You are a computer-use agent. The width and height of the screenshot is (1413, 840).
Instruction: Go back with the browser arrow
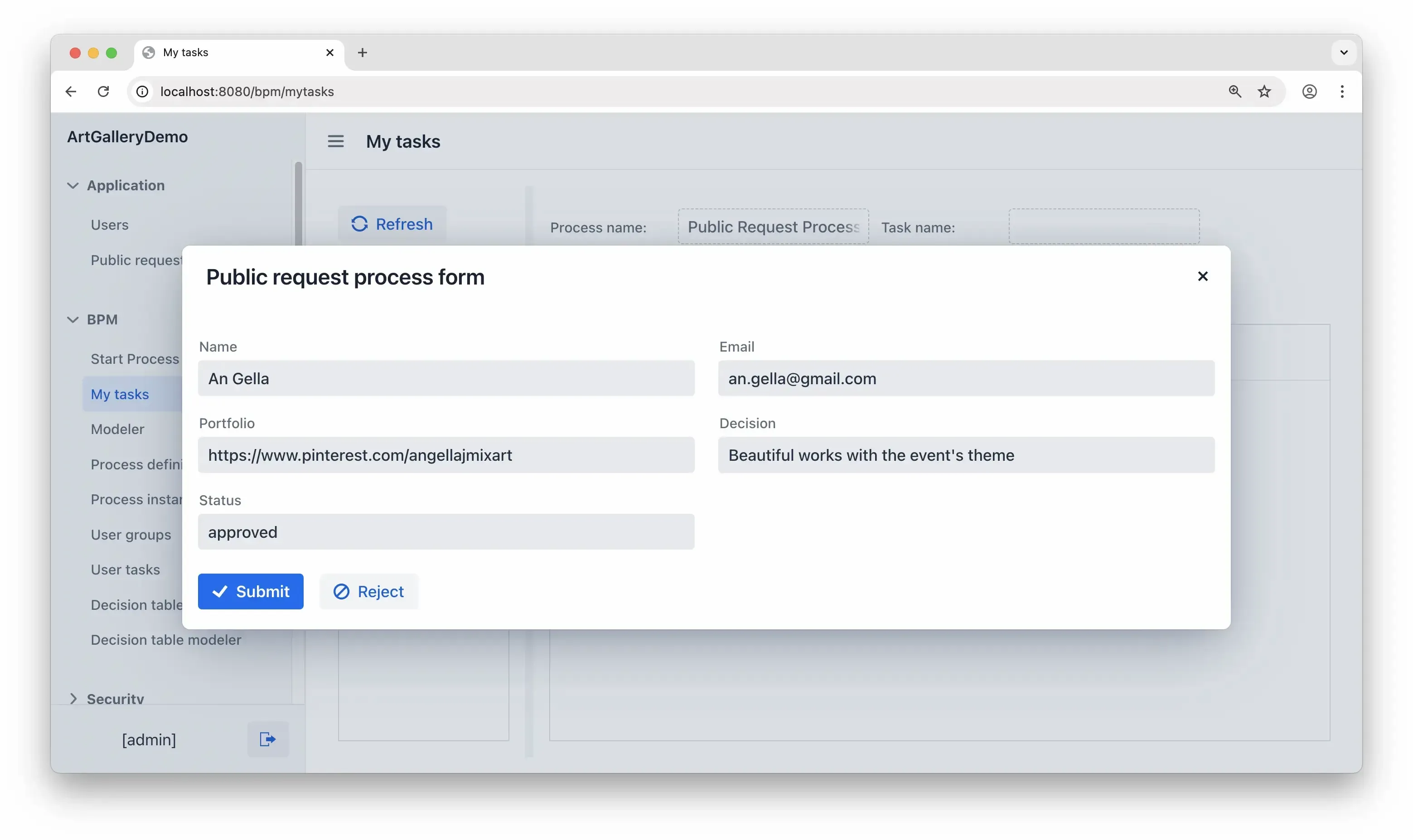point(71,91)
